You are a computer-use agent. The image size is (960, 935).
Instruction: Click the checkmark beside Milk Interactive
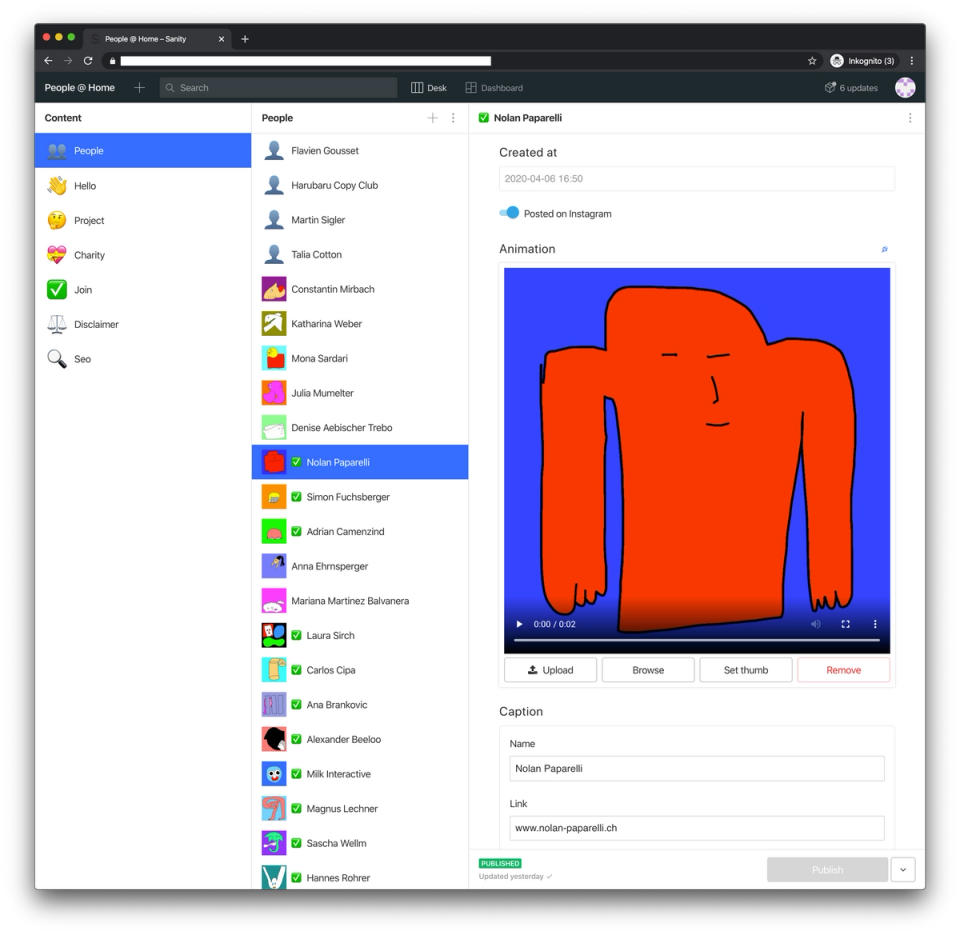click(296, 774)
